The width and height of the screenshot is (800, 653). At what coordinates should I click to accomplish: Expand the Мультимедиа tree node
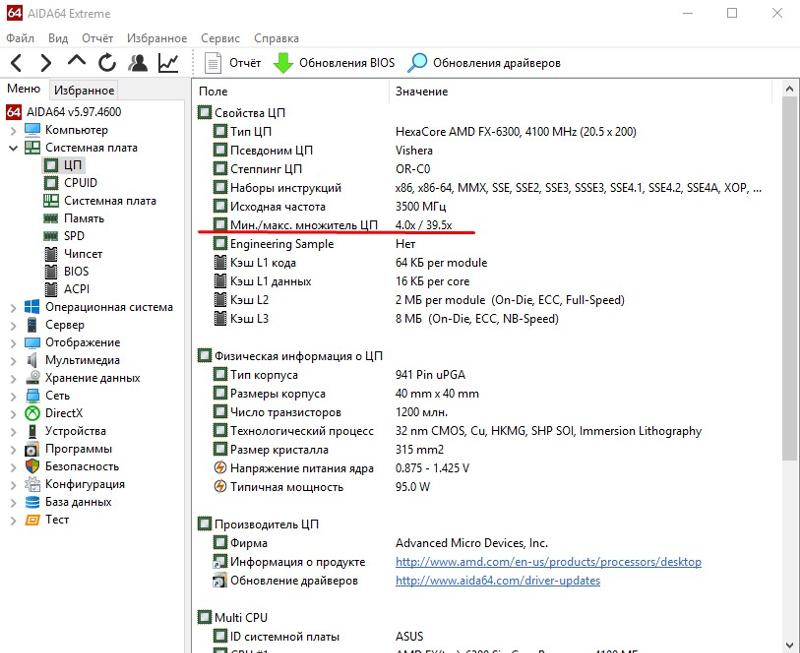13,361
